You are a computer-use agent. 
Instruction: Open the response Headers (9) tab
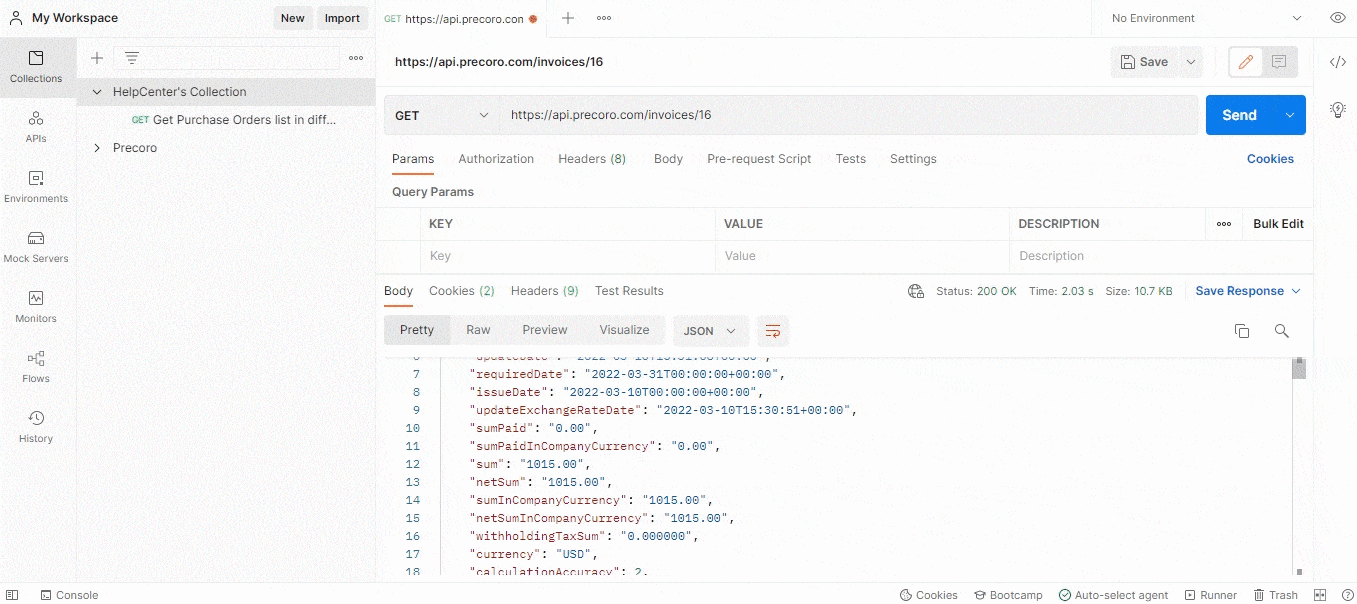pos(545,291)
